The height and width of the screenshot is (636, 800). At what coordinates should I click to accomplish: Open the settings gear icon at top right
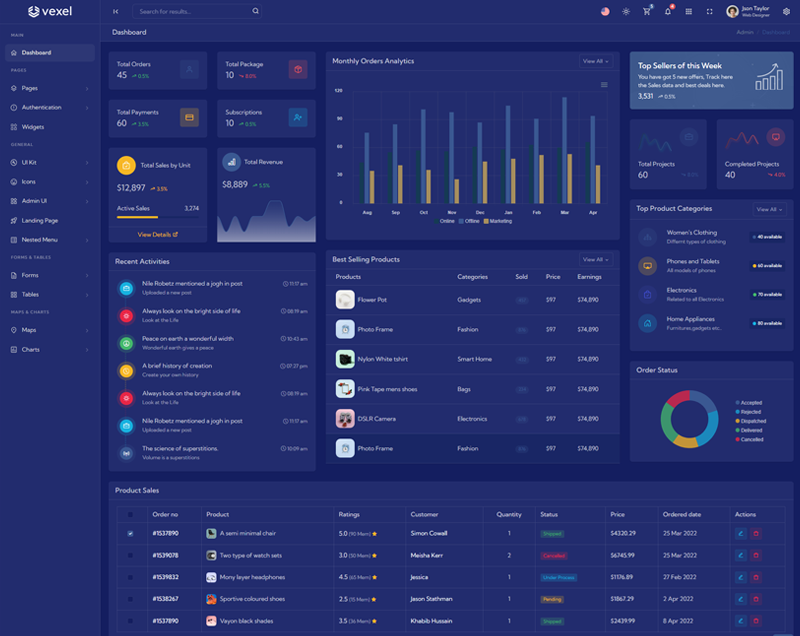tap(786, 11)
